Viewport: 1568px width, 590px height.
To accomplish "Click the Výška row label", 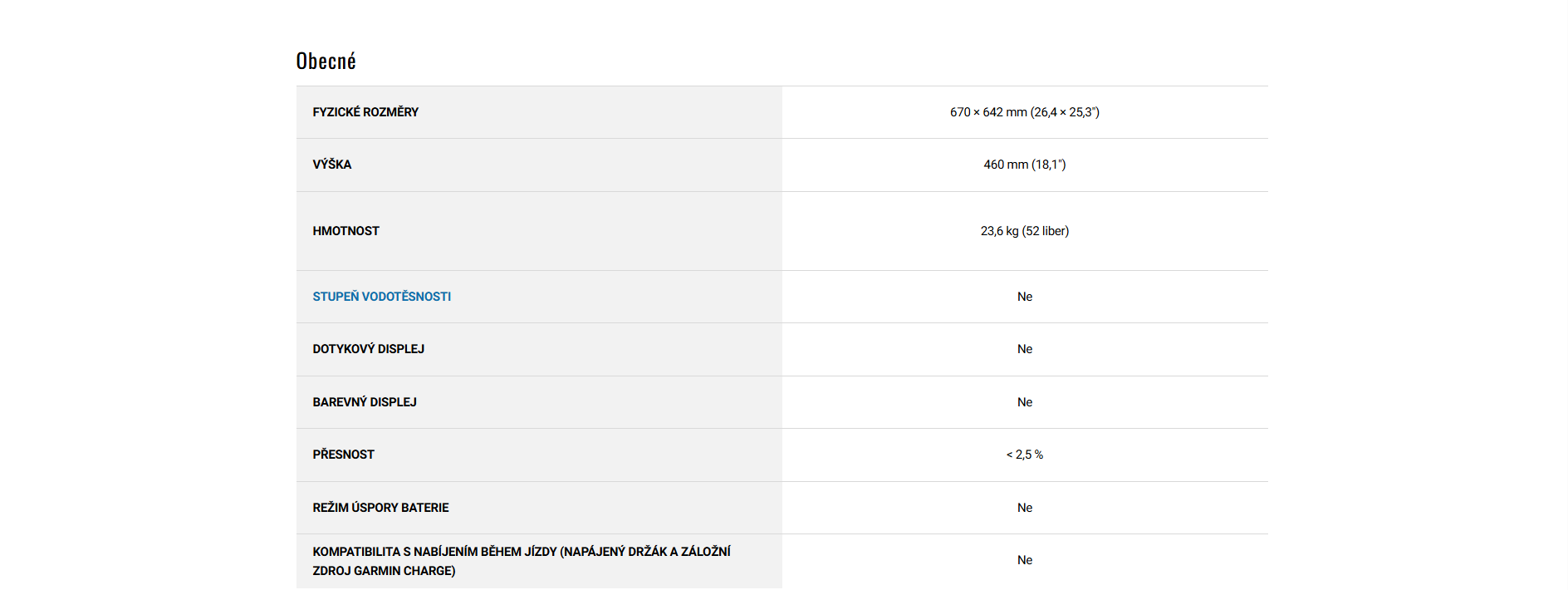I will (332, 165).
